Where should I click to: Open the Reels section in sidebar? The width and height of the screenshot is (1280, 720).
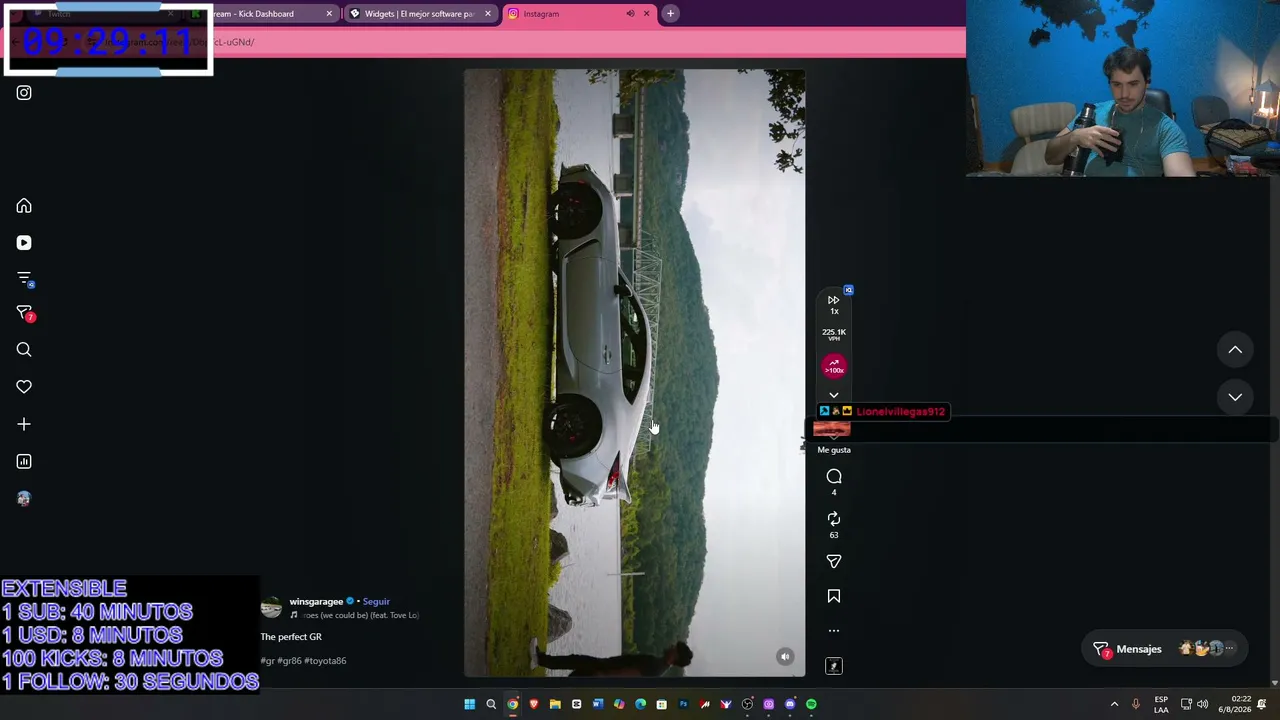point(24,243)
